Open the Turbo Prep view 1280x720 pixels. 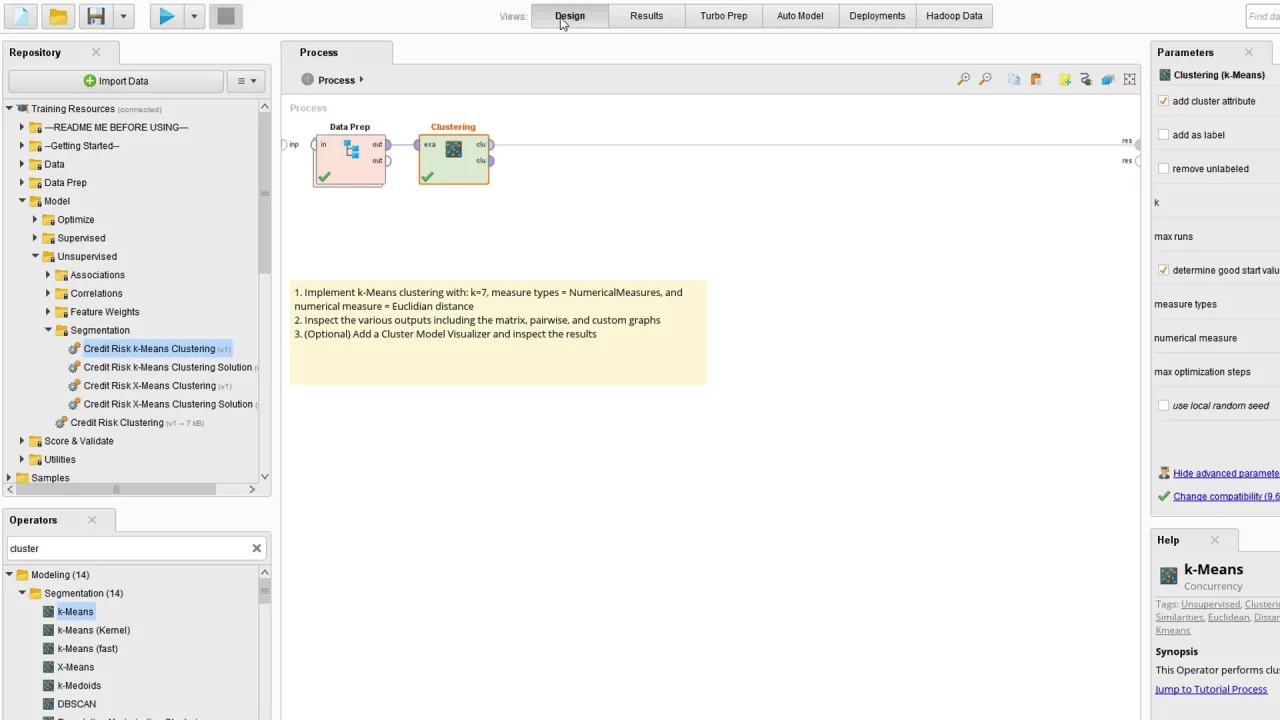point(724,16)
